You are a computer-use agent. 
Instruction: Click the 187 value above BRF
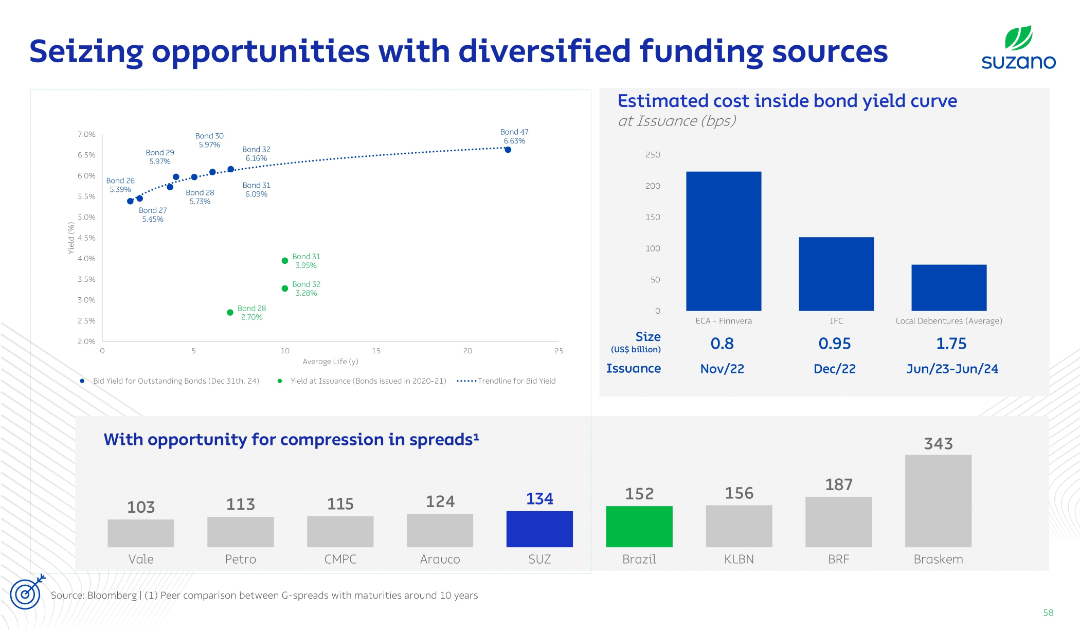pos(838,485)
